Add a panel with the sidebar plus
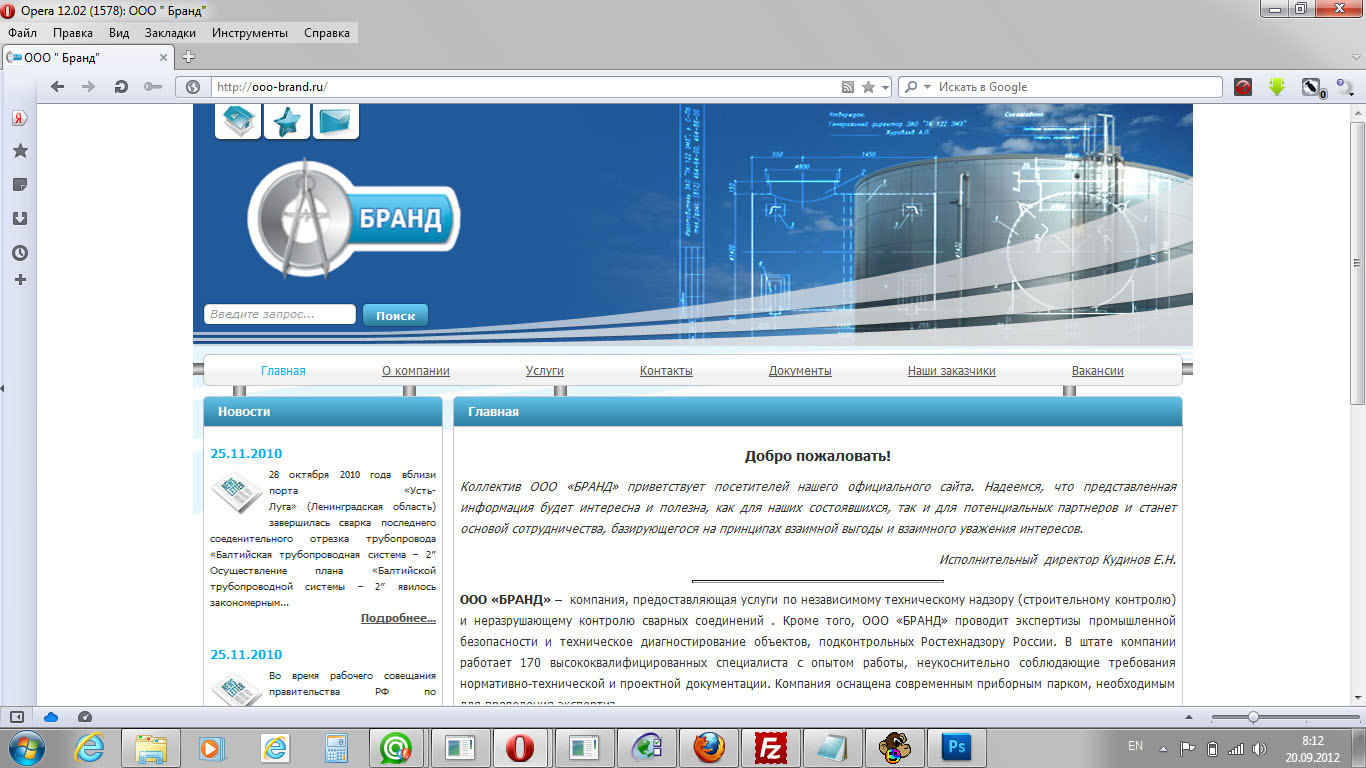This screenshot has width=1366, height=768. 19,279
